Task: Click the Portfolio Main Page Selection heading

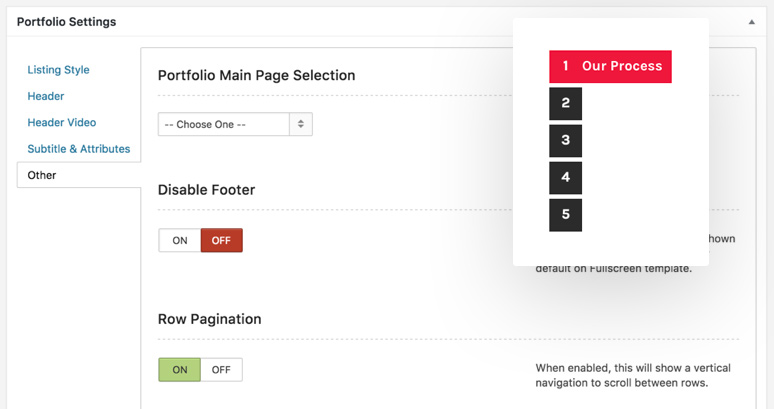Action: click(x=257, y=75)
